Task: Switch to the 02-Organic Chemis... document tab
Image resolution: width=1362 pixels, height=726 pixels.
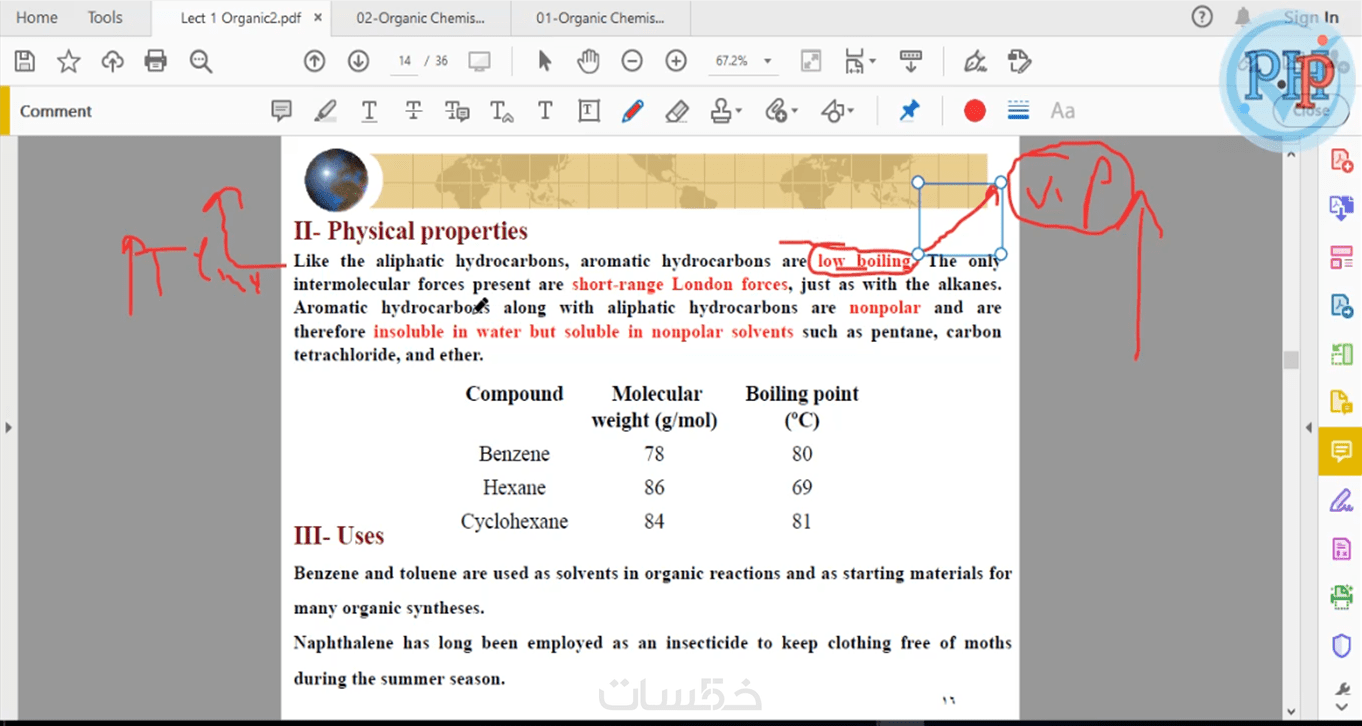Action: (x=420, y=18)
